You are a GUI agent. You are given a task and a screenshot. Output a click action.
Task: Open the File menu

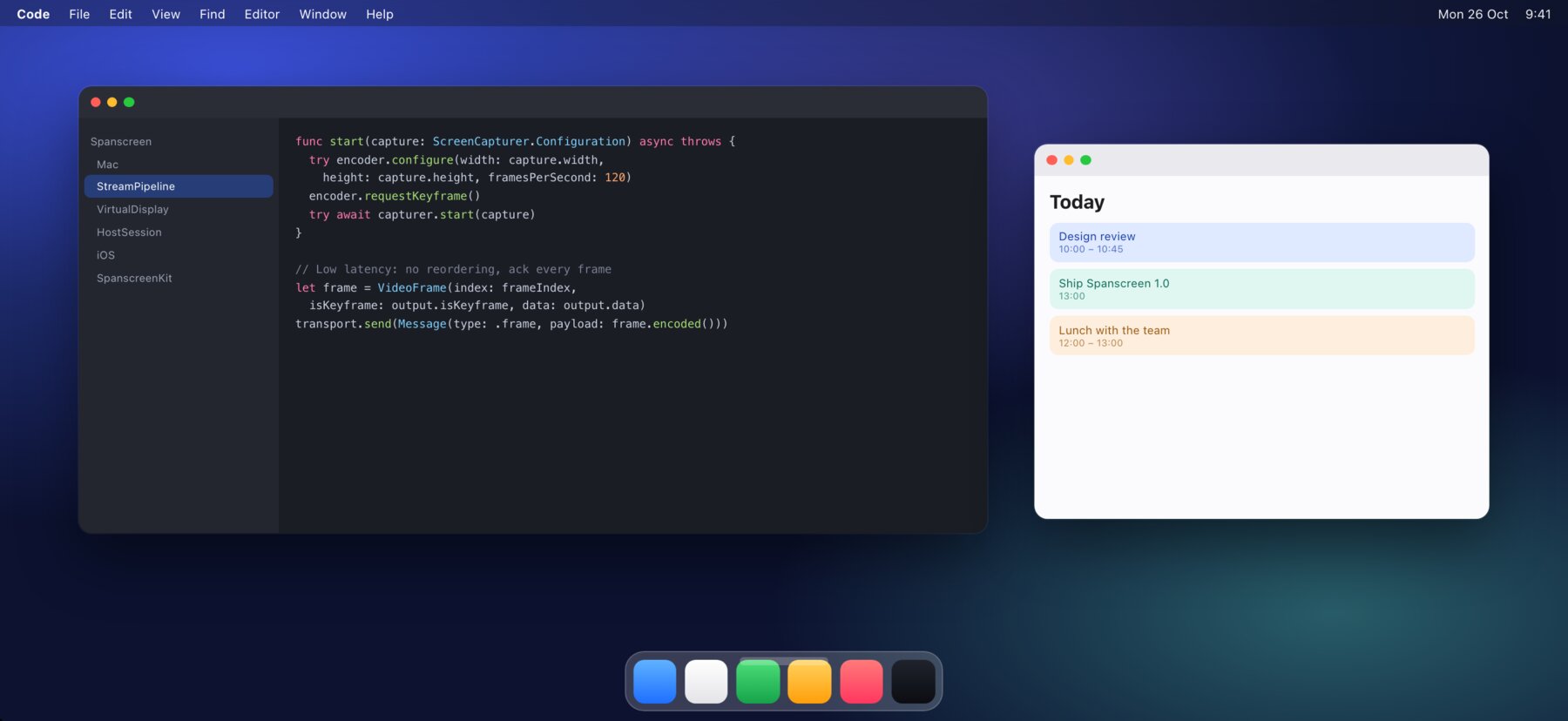(x=79, y=14)
